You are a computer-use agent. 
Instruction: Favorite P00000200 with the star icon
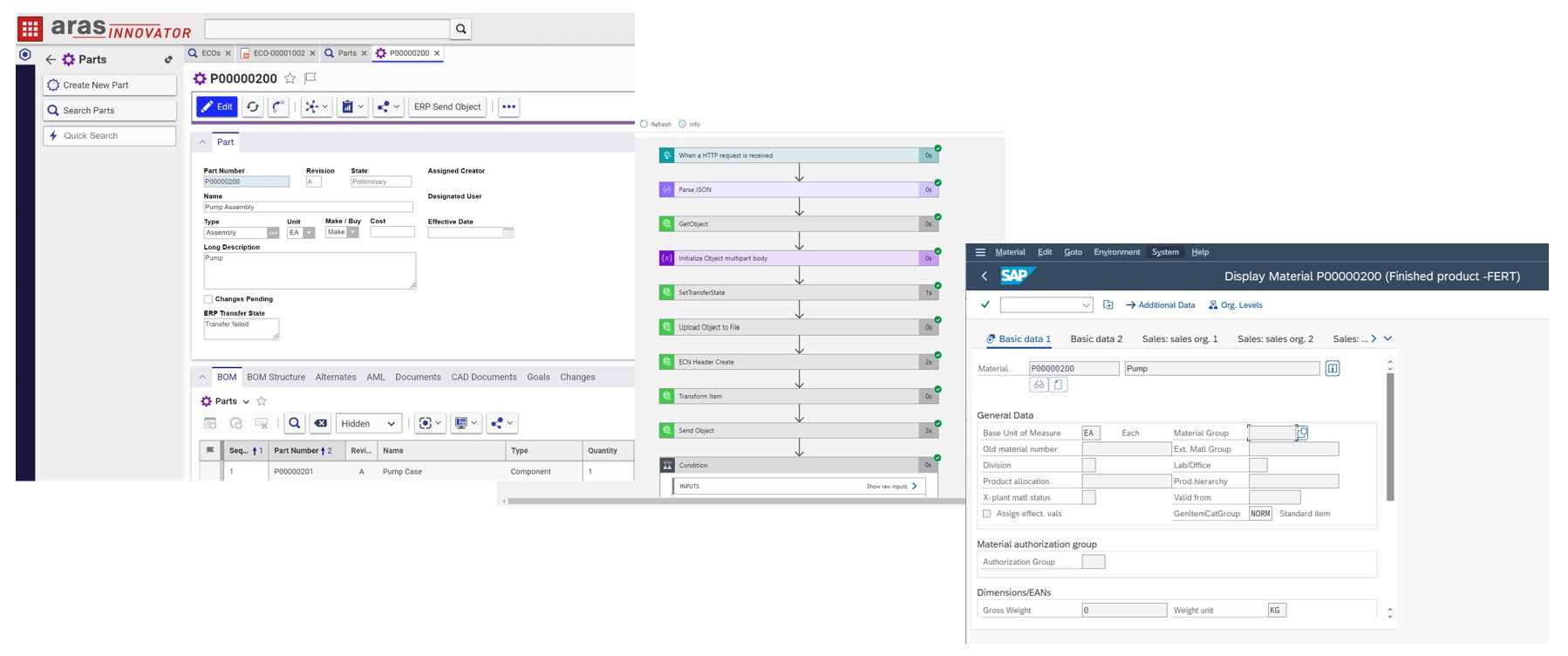pos(290,79)
